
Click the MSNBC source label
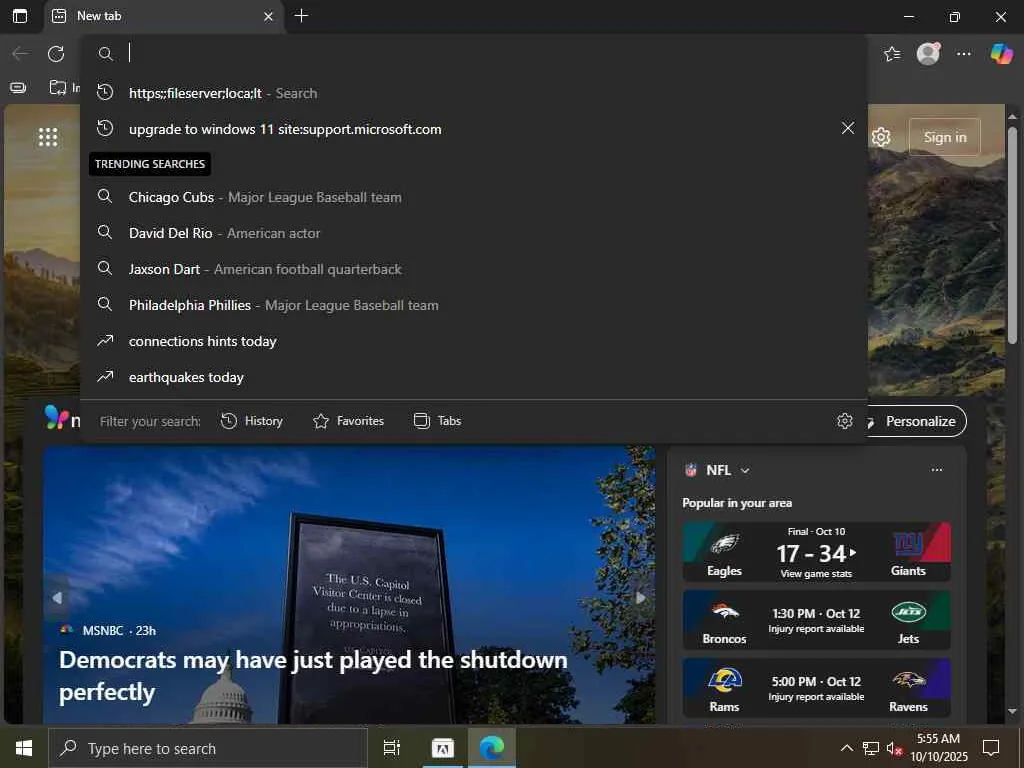tap(103, 630)
